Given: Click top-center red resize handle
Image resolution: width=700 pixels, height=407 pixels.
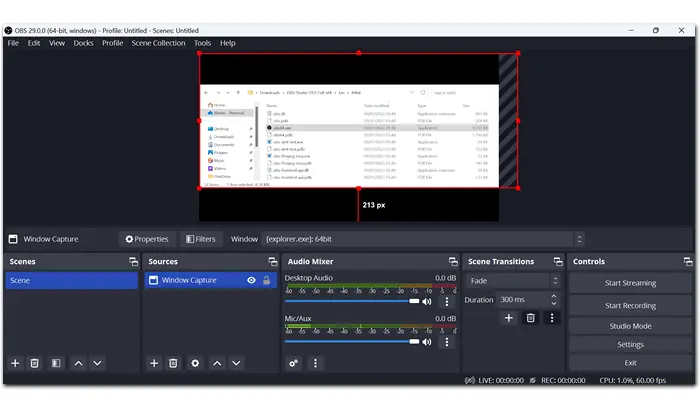Looking at the screenshot, I should [x=359, y=53].
